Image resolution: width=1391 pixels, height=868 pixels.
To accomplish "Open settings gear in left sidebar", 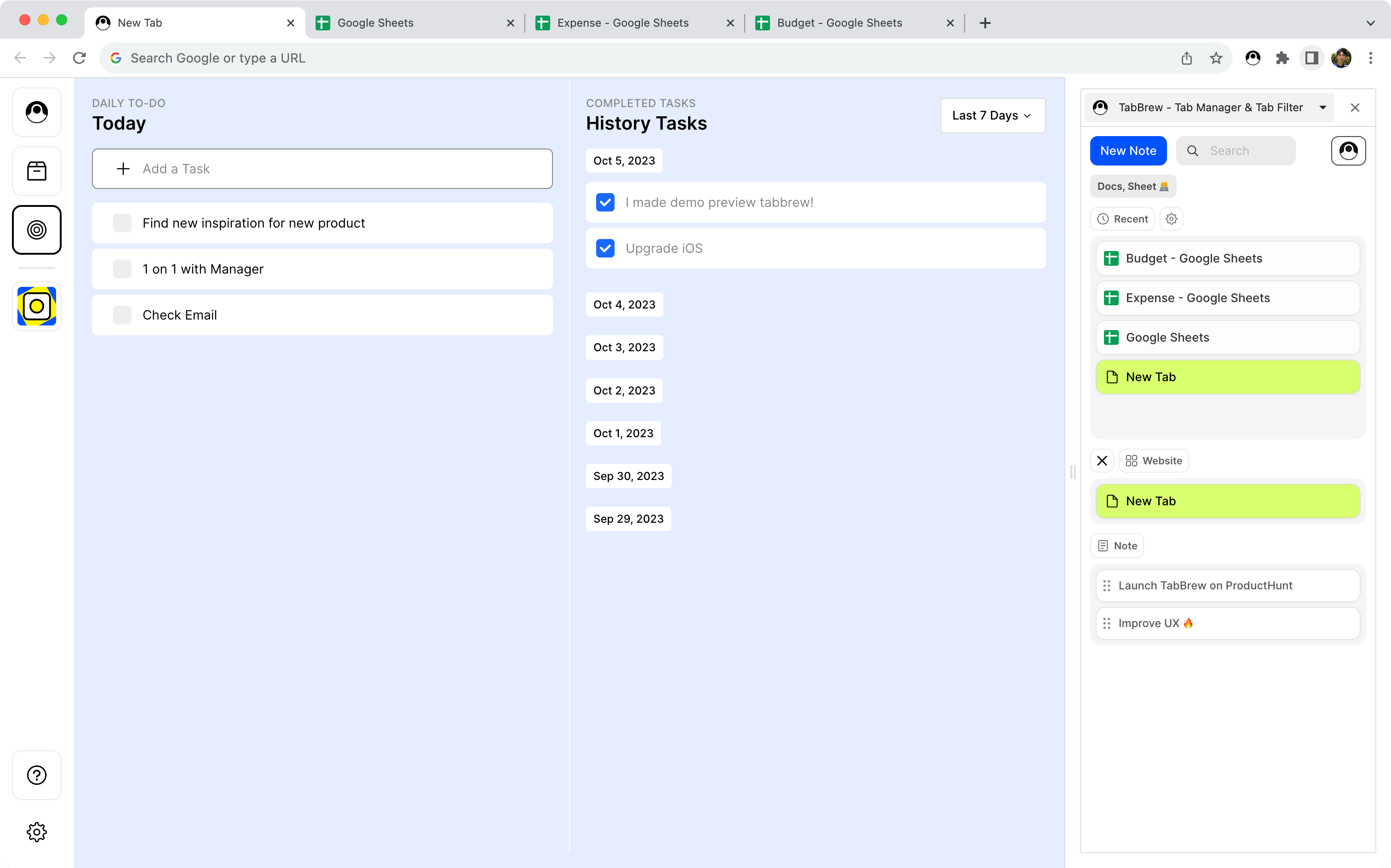I will point(37,832).
